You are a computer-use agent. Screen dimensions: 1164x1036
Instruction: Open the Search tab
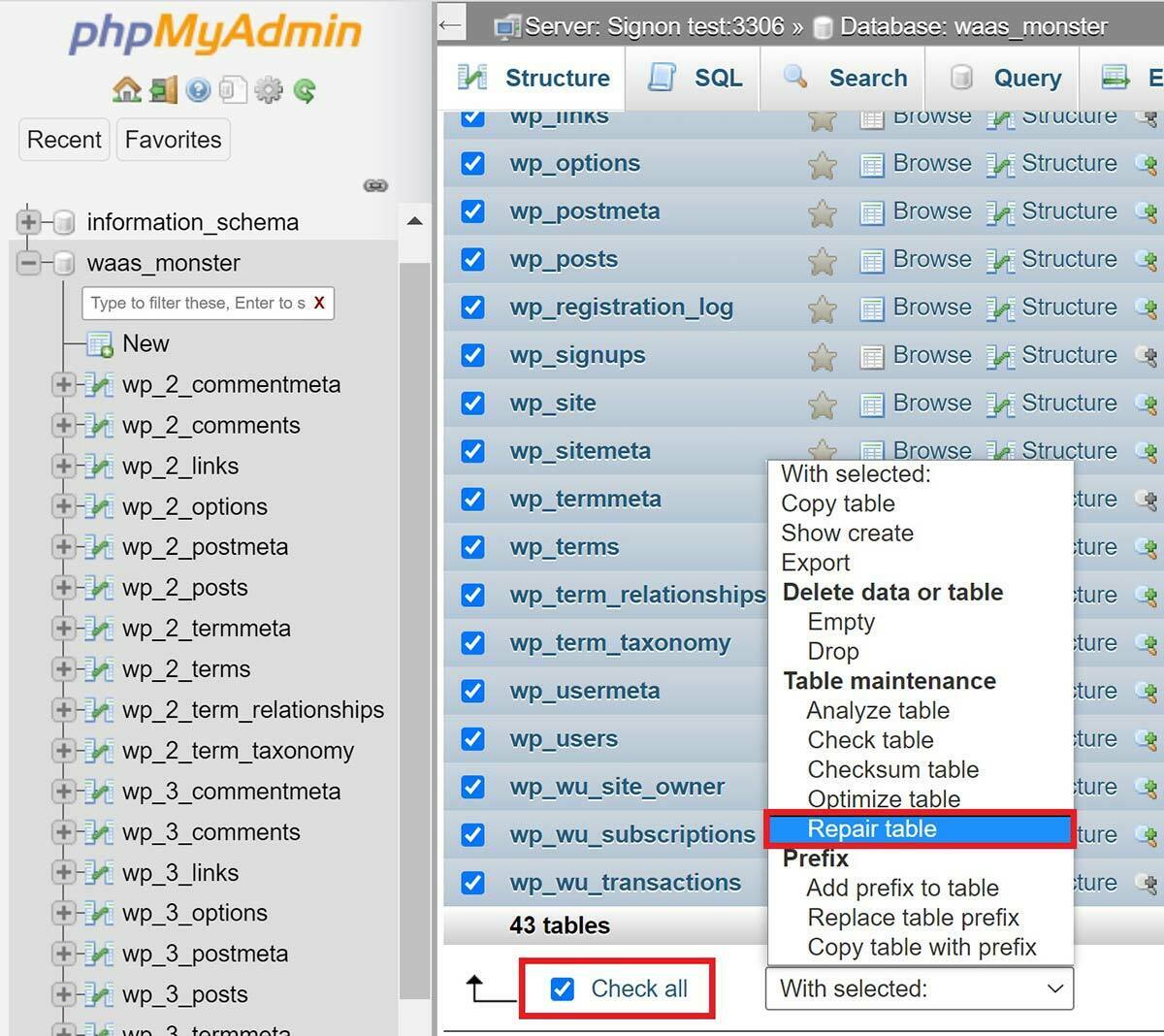click(844, 78)
